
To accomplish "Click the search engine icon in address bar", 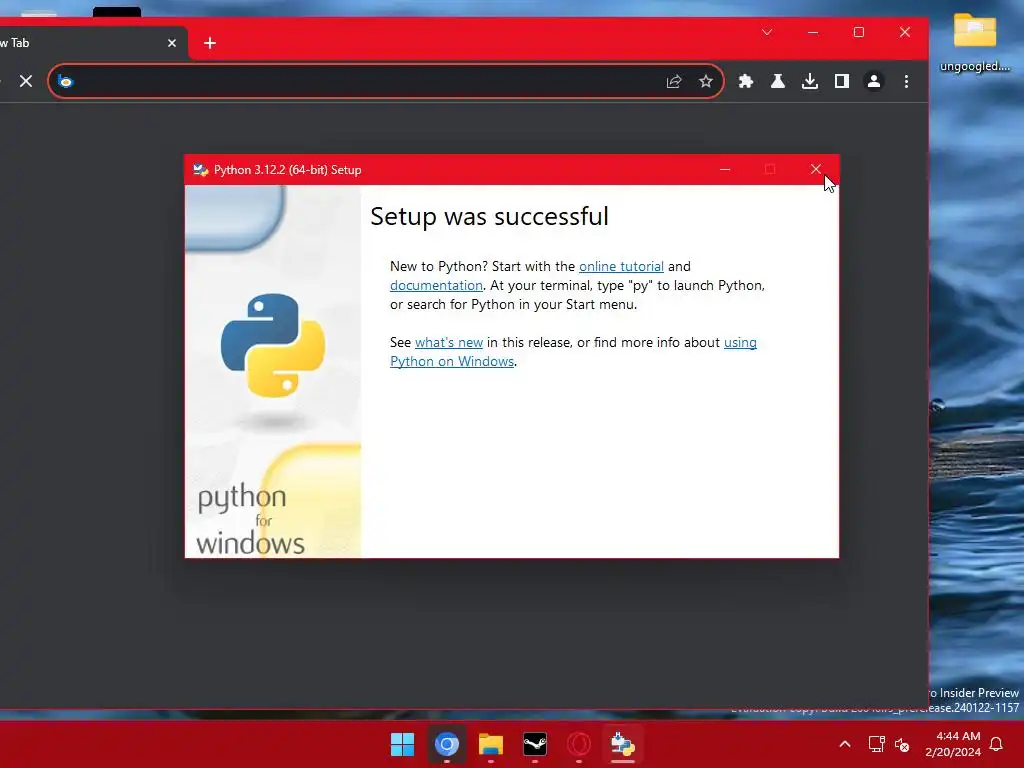I will [x=65, y=81].
